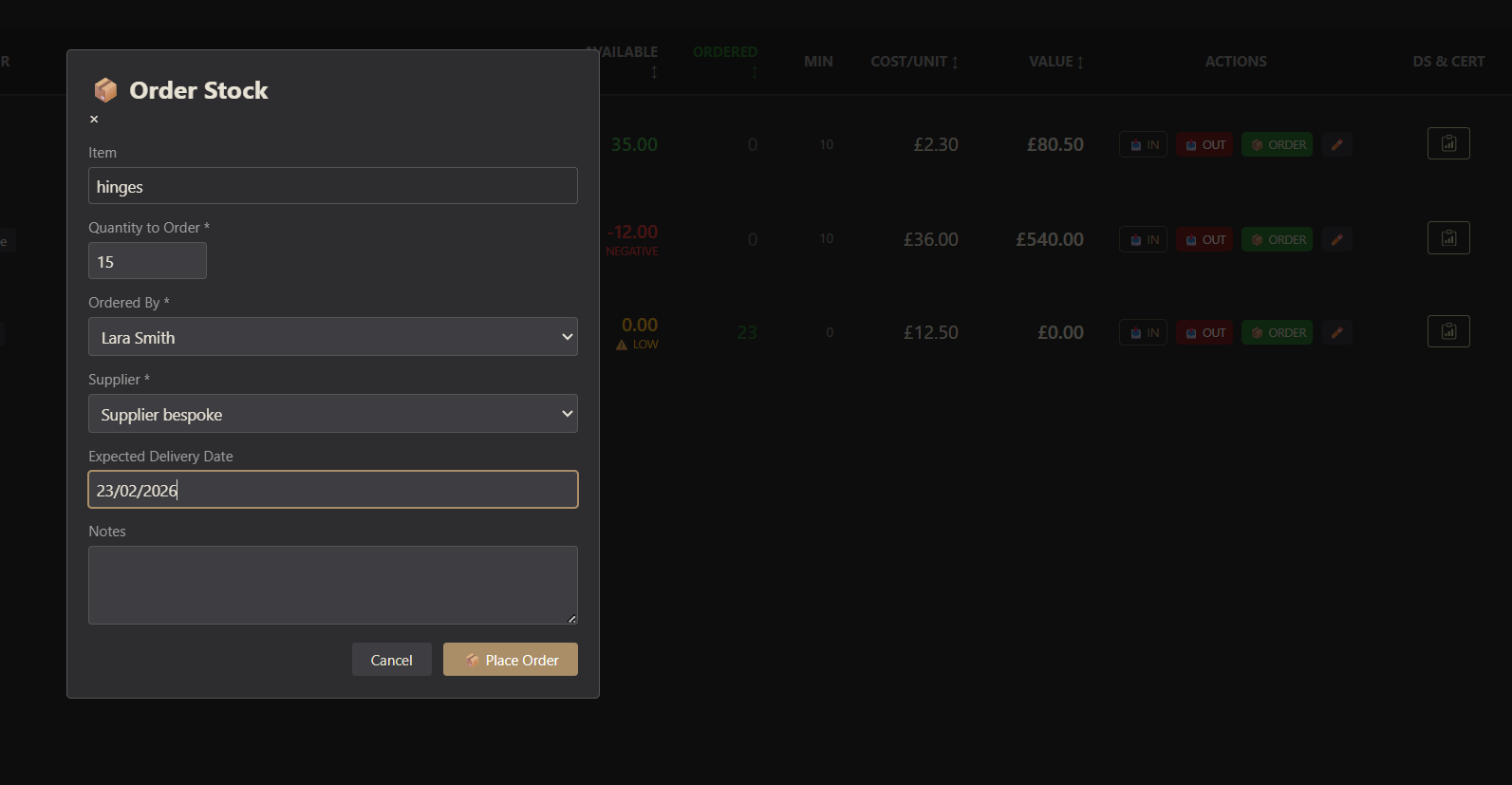Click the Place Order button

click(510, 660)
